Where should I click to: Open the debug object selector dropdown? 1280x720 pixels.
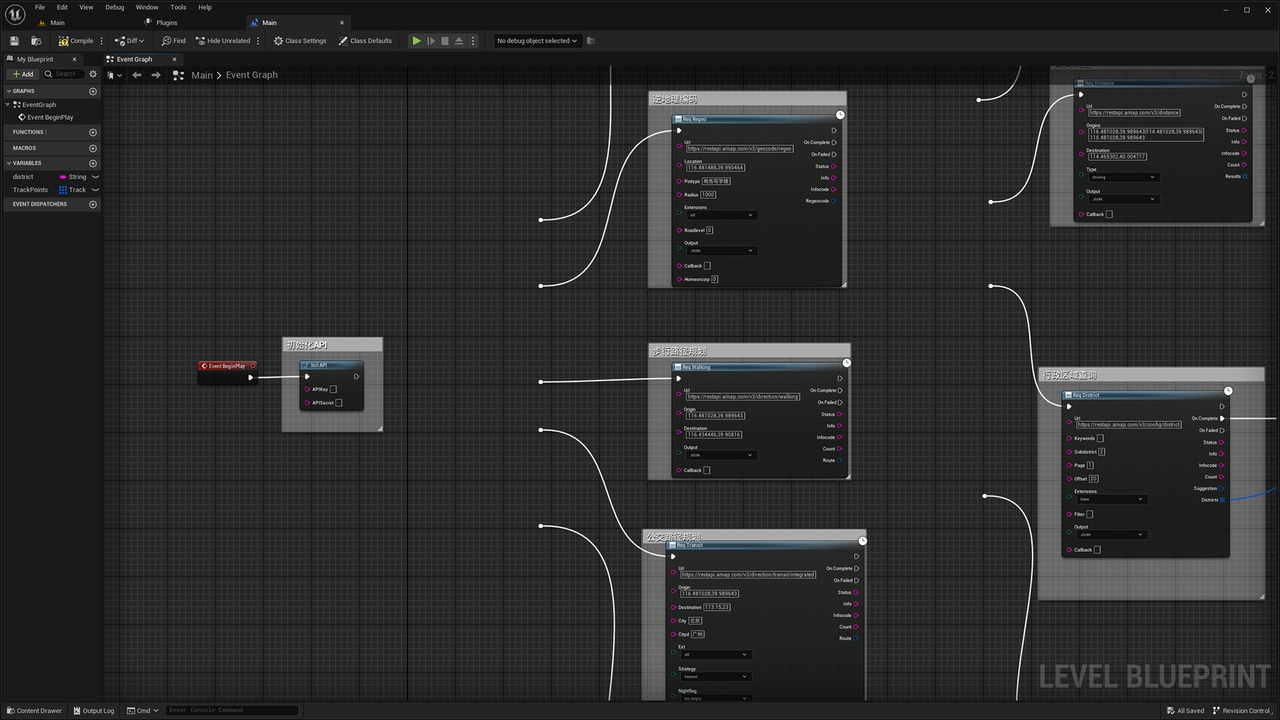point(537,41)
